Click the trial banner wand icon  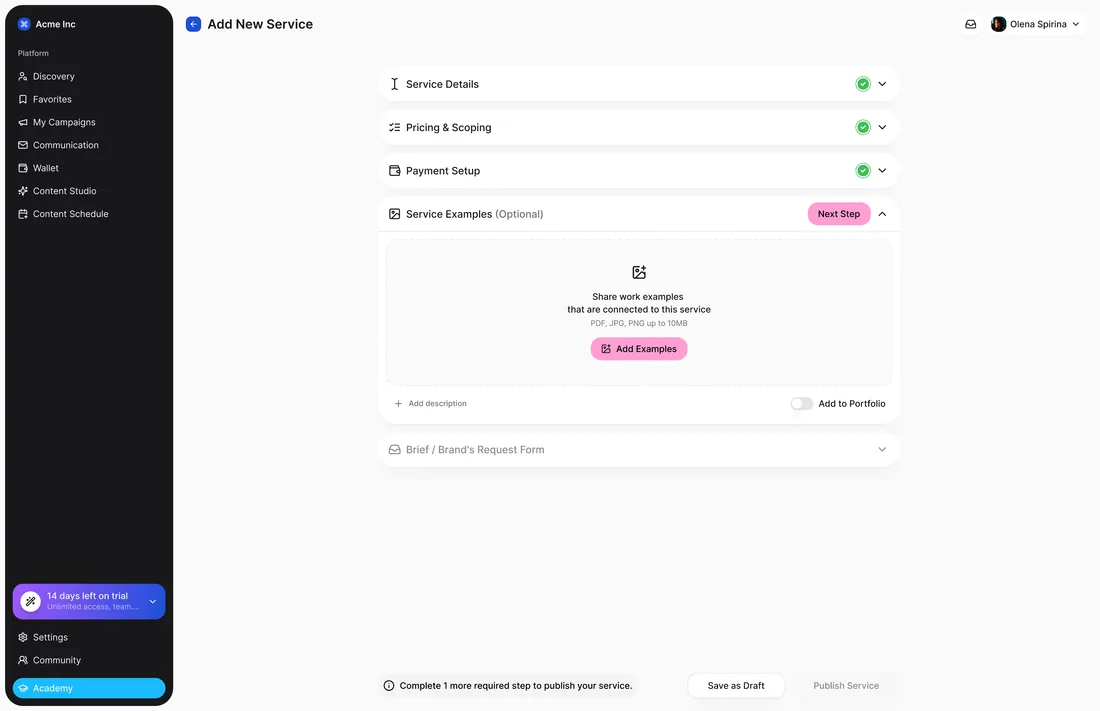tap(30, 602)
